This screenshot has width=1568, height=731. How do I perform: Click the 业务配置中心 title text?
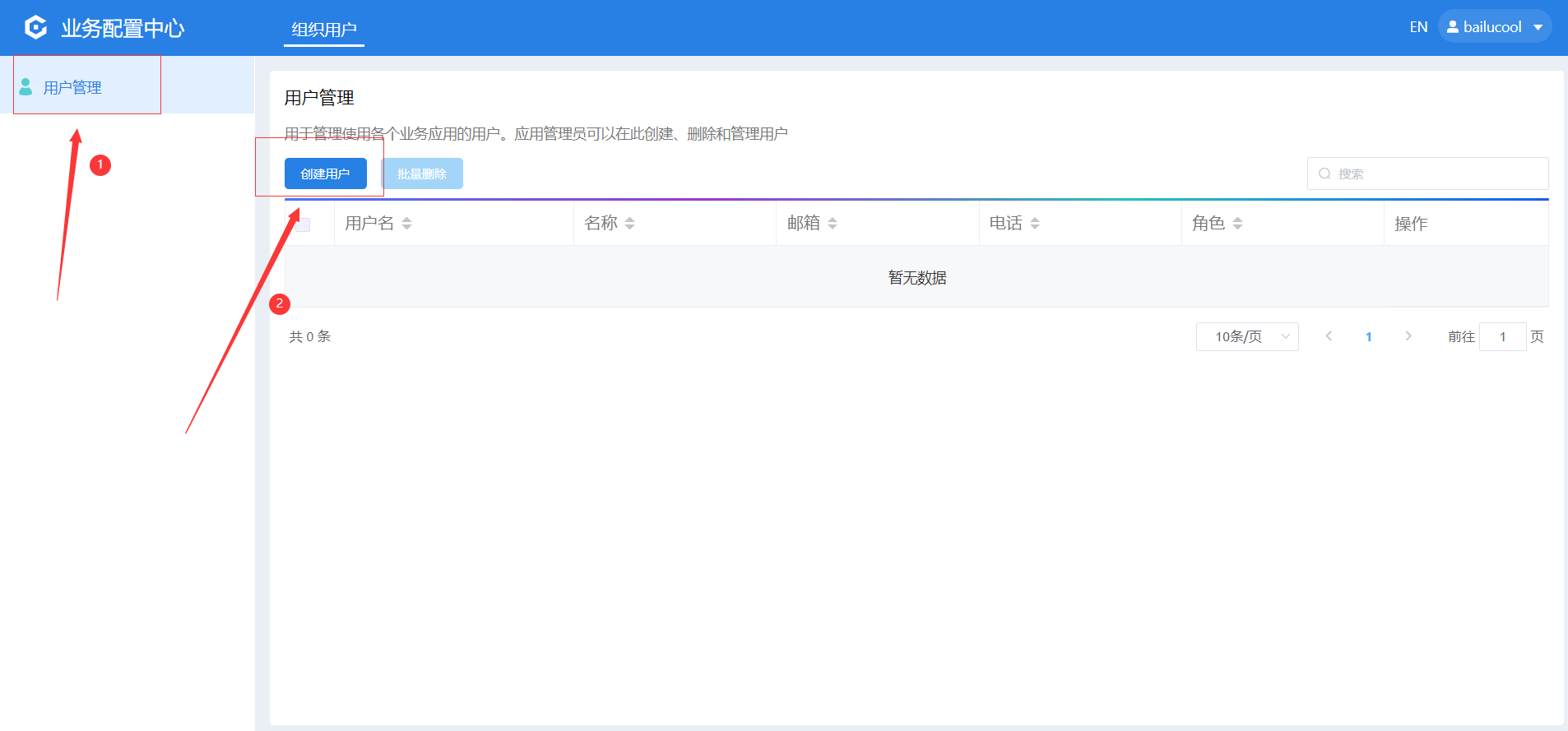tap(123, 28)
